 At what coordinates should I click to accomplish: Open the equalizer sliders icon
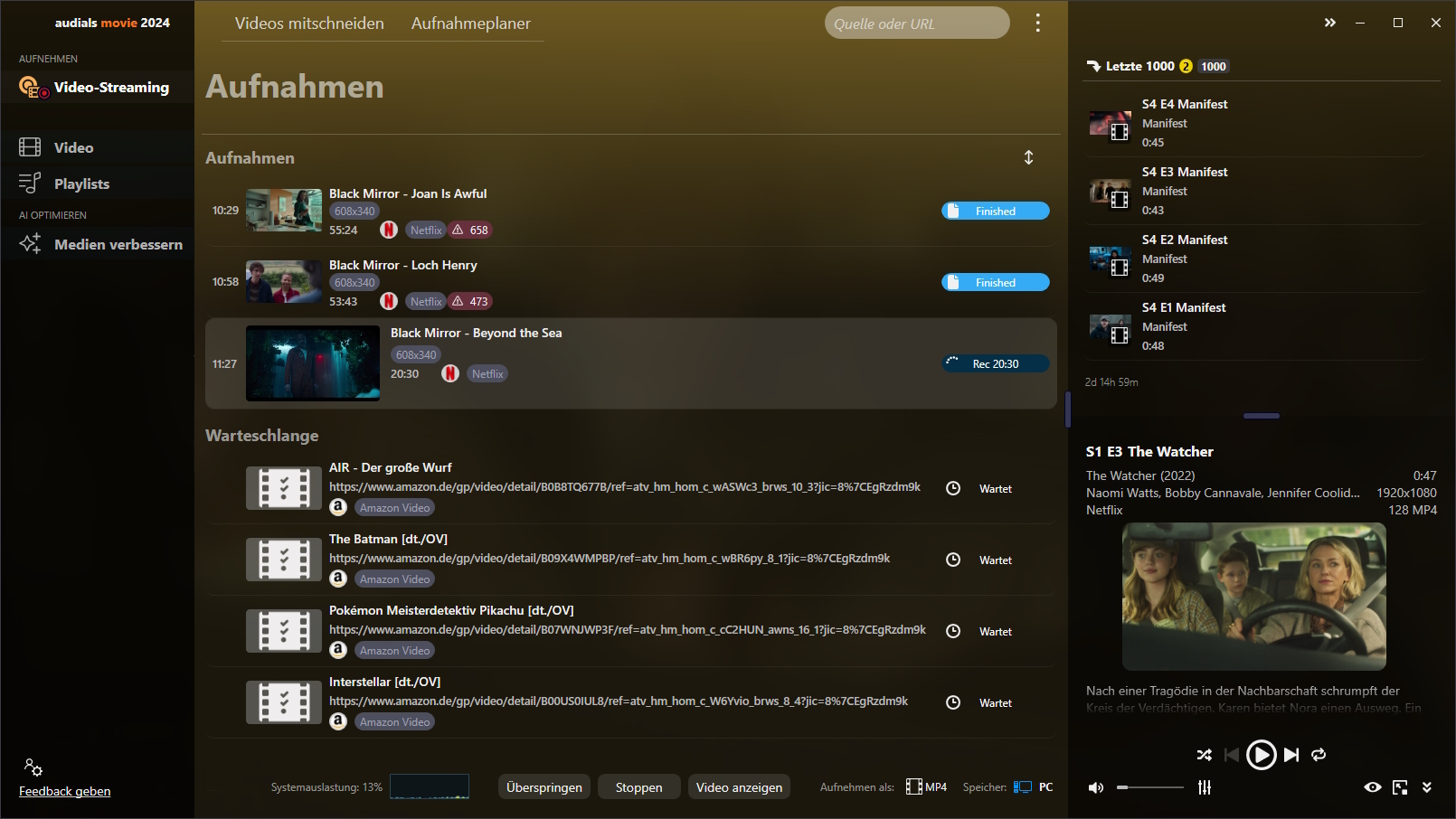[x=1205, y=787]
